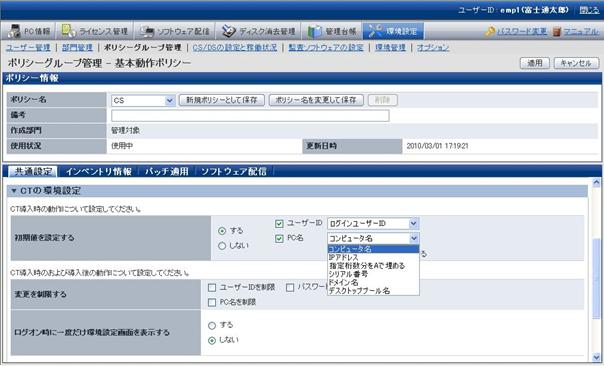Choose IPアドレス in dropdown list

click(373, 257)
